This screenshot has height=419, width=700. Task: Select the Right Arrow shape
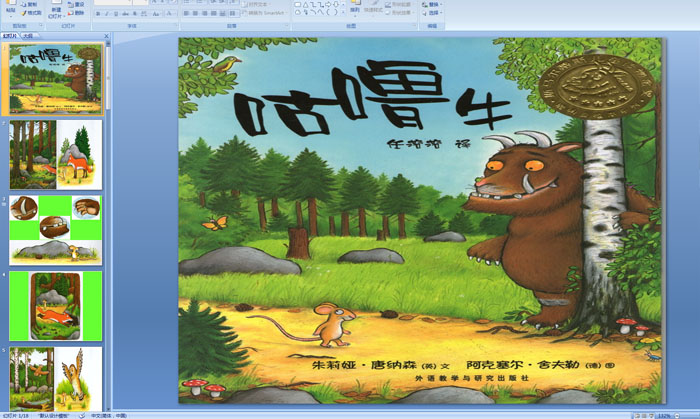tap(329, 4)
